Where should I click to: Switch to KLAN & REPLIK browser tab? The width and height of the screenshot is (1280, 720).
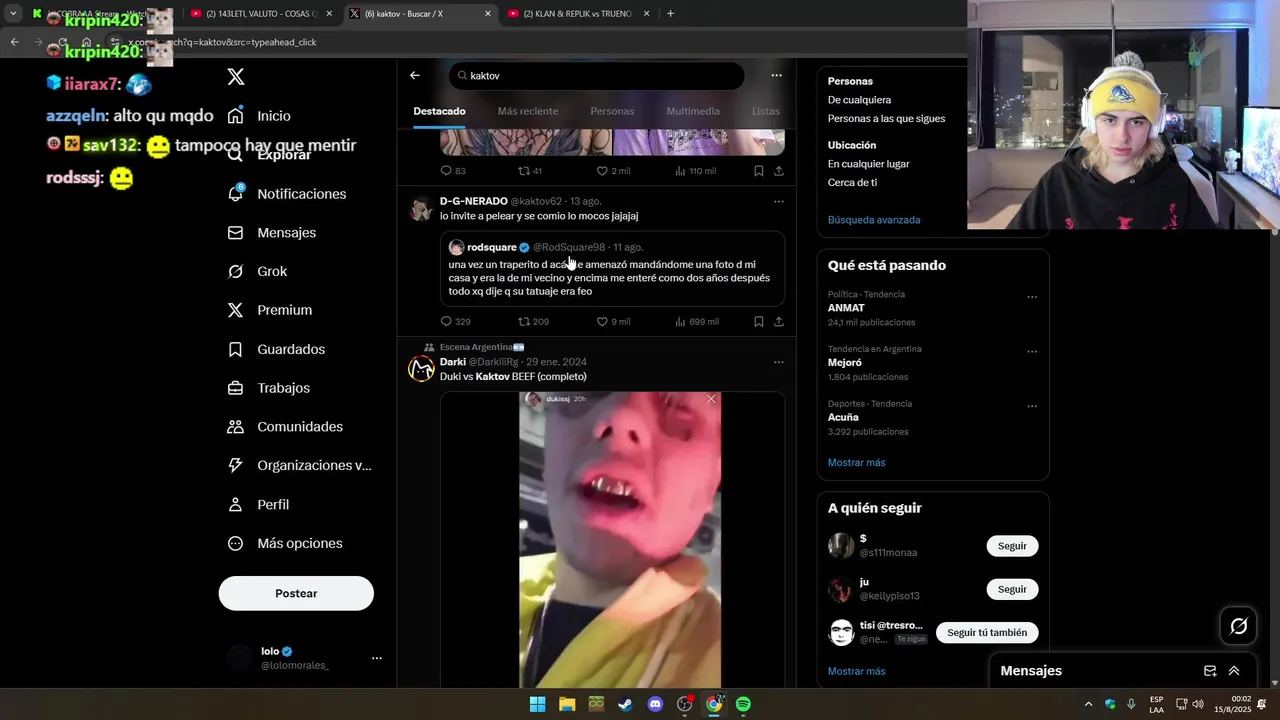(x=578, y=14)
